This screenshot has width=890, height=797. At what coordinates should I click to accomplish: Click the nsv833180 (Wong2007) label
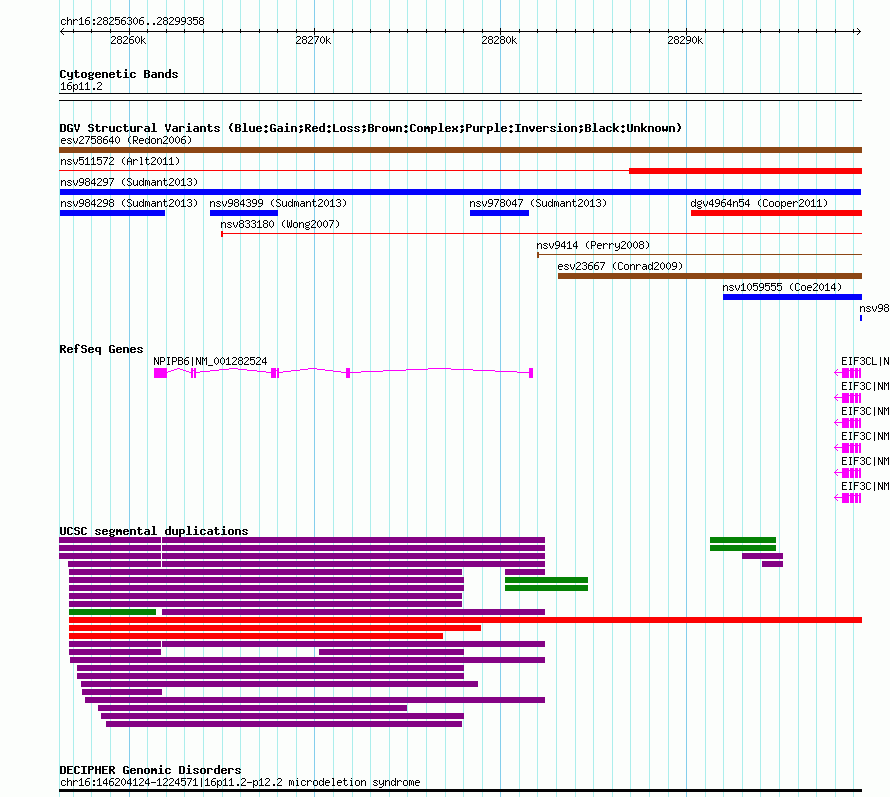[x=280, y=224]
